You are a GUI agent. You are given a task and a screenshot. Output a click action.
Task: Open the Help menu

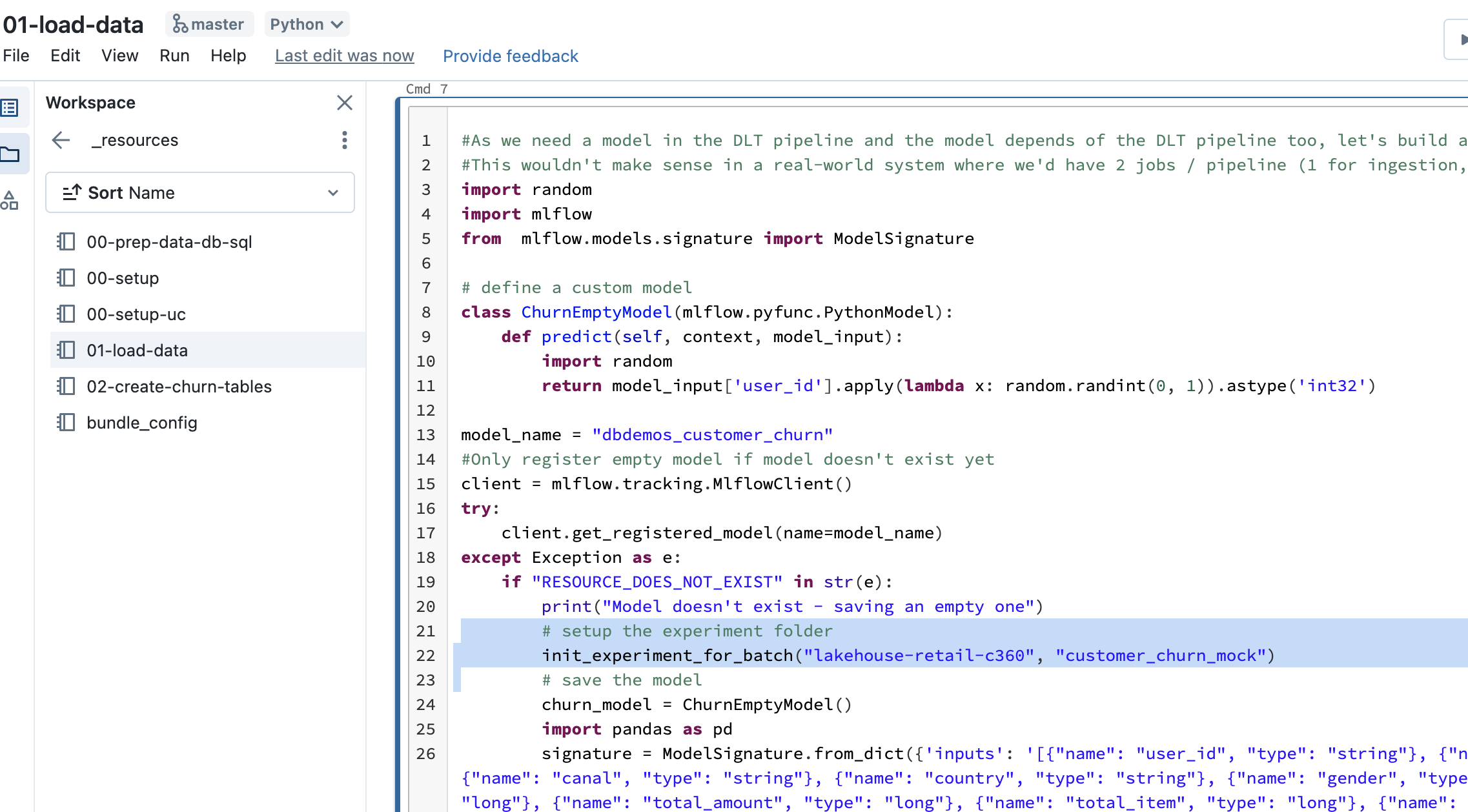coord(228,56)
